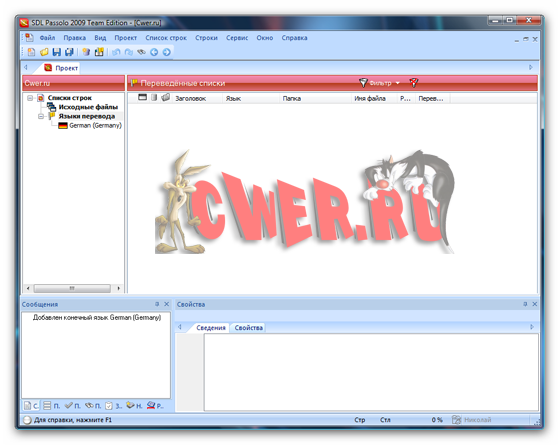Click the user icon next to Николай
560x445 pixels.
coord(456,420)
